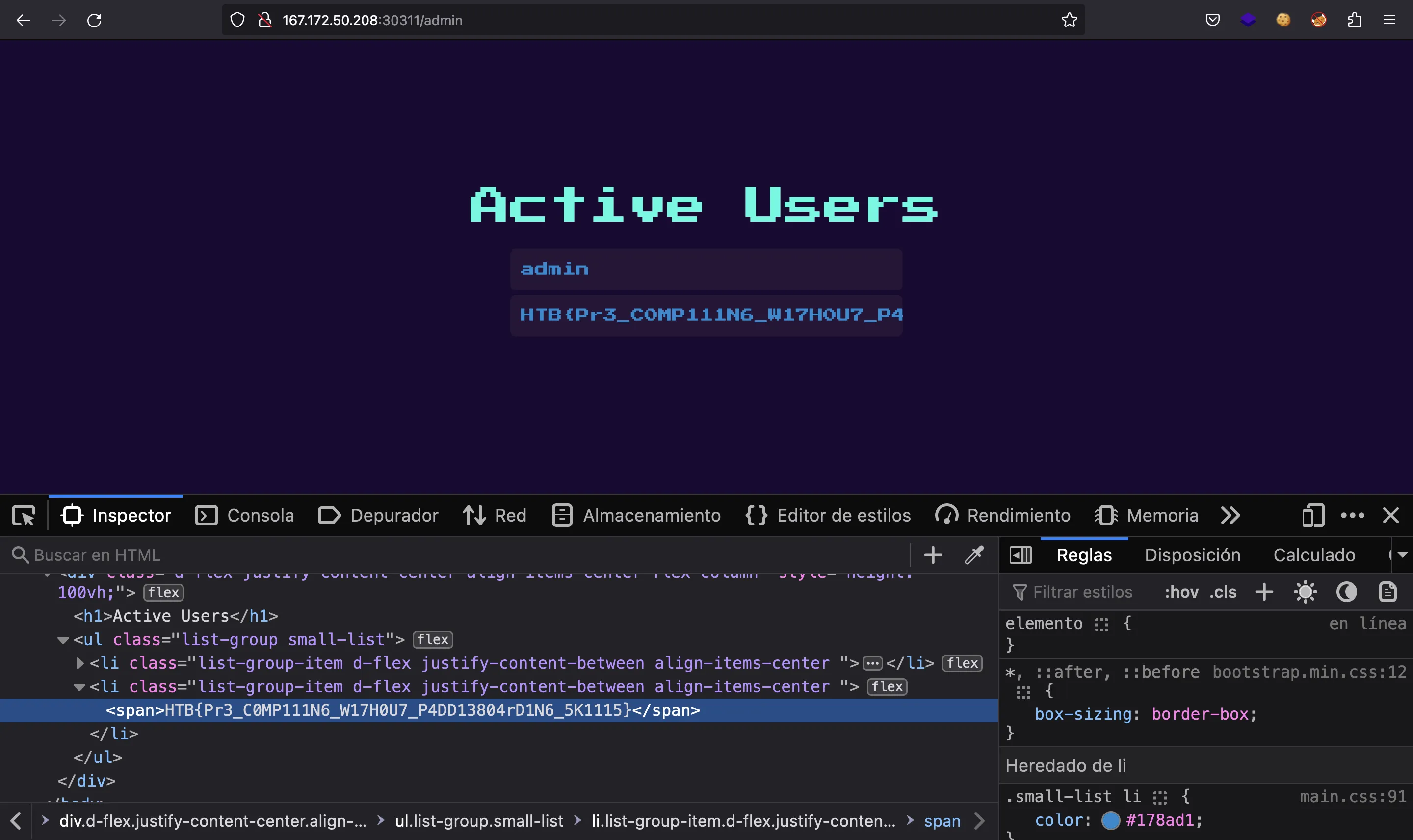
Task: Go back with the browser back arrow
Action: pos(23,21)
